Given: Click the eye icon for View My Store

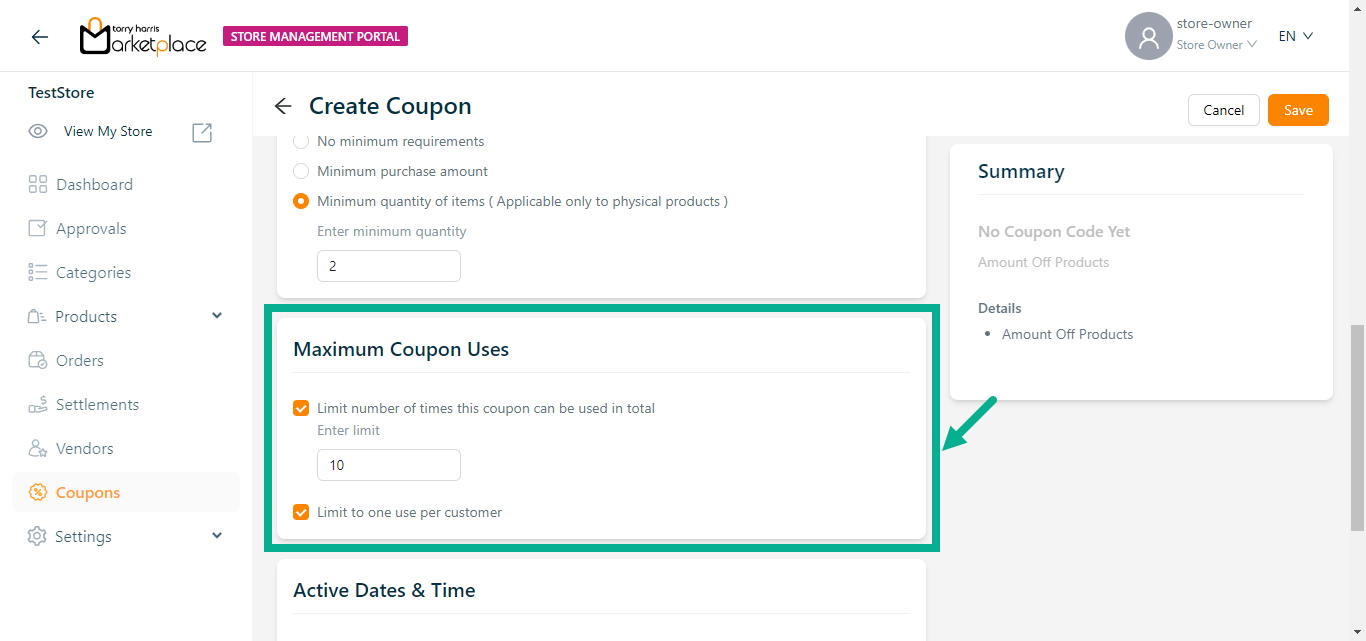Looking at the screenshot, I should point(38,131).
